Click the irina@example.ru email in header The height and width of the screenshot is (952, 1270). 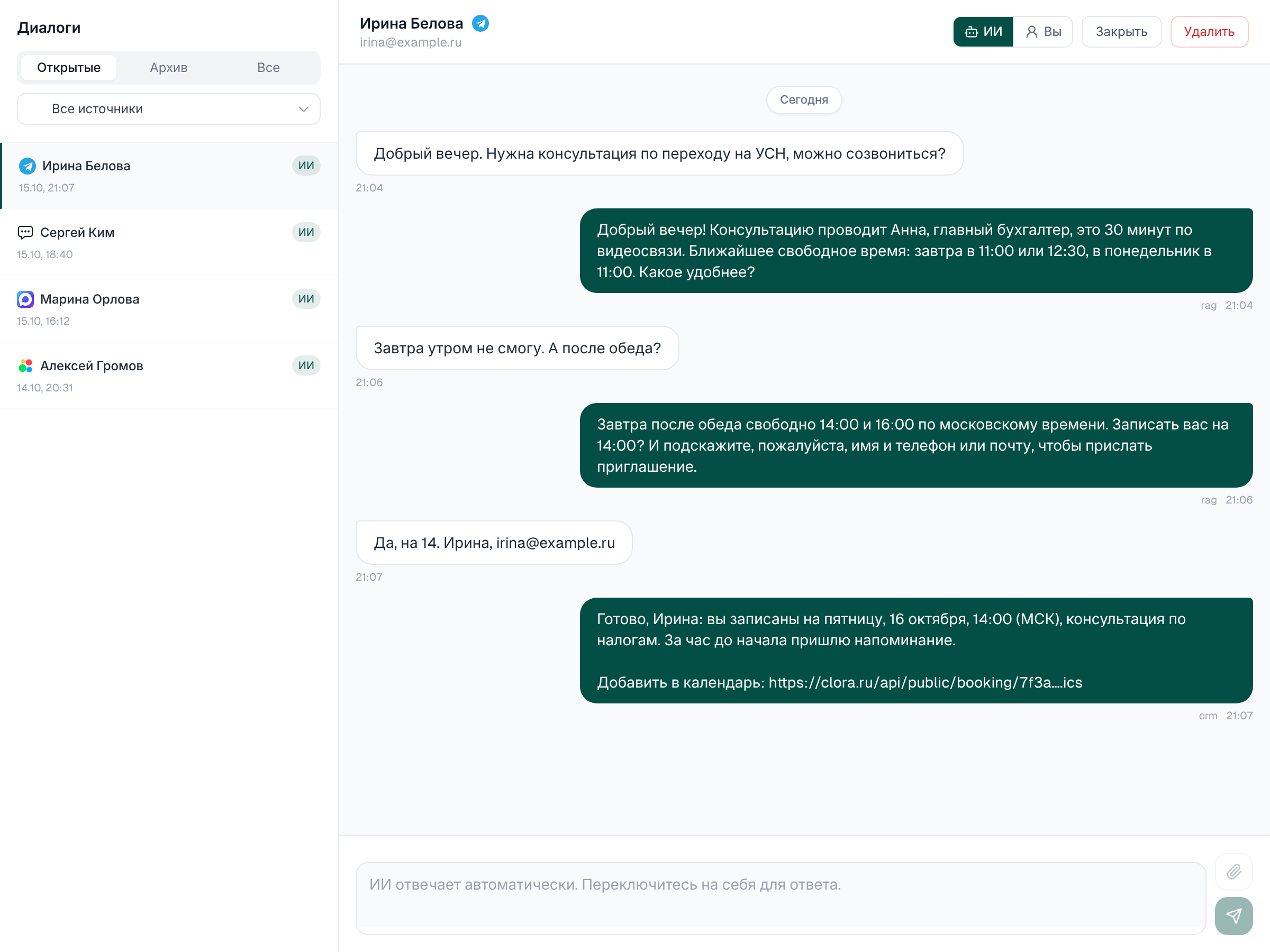click(411, 42)
